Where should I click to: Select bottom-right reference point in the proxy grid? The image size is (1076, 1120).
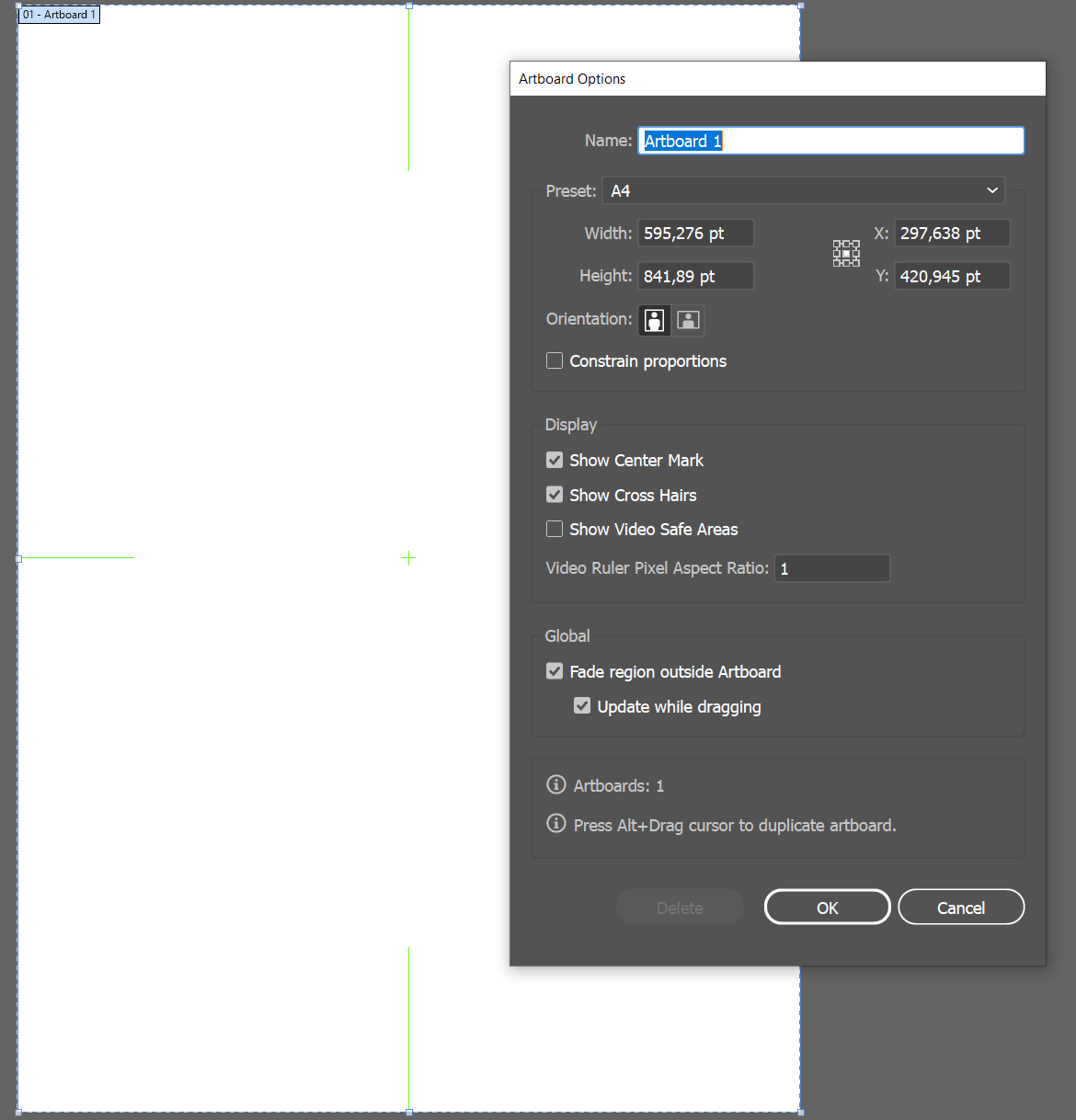coord(856,263)
